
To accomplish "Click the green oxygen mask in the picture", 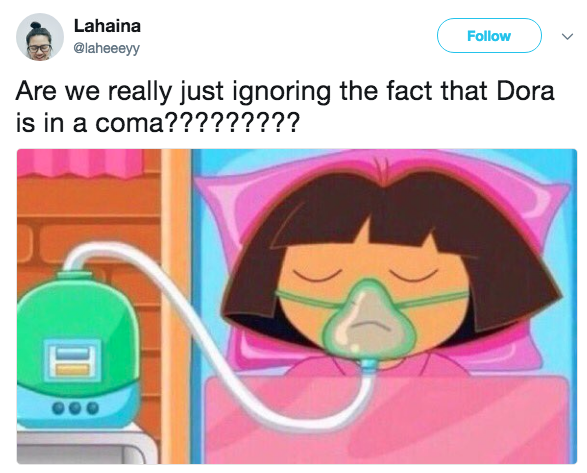I will (x=369, y=318).
